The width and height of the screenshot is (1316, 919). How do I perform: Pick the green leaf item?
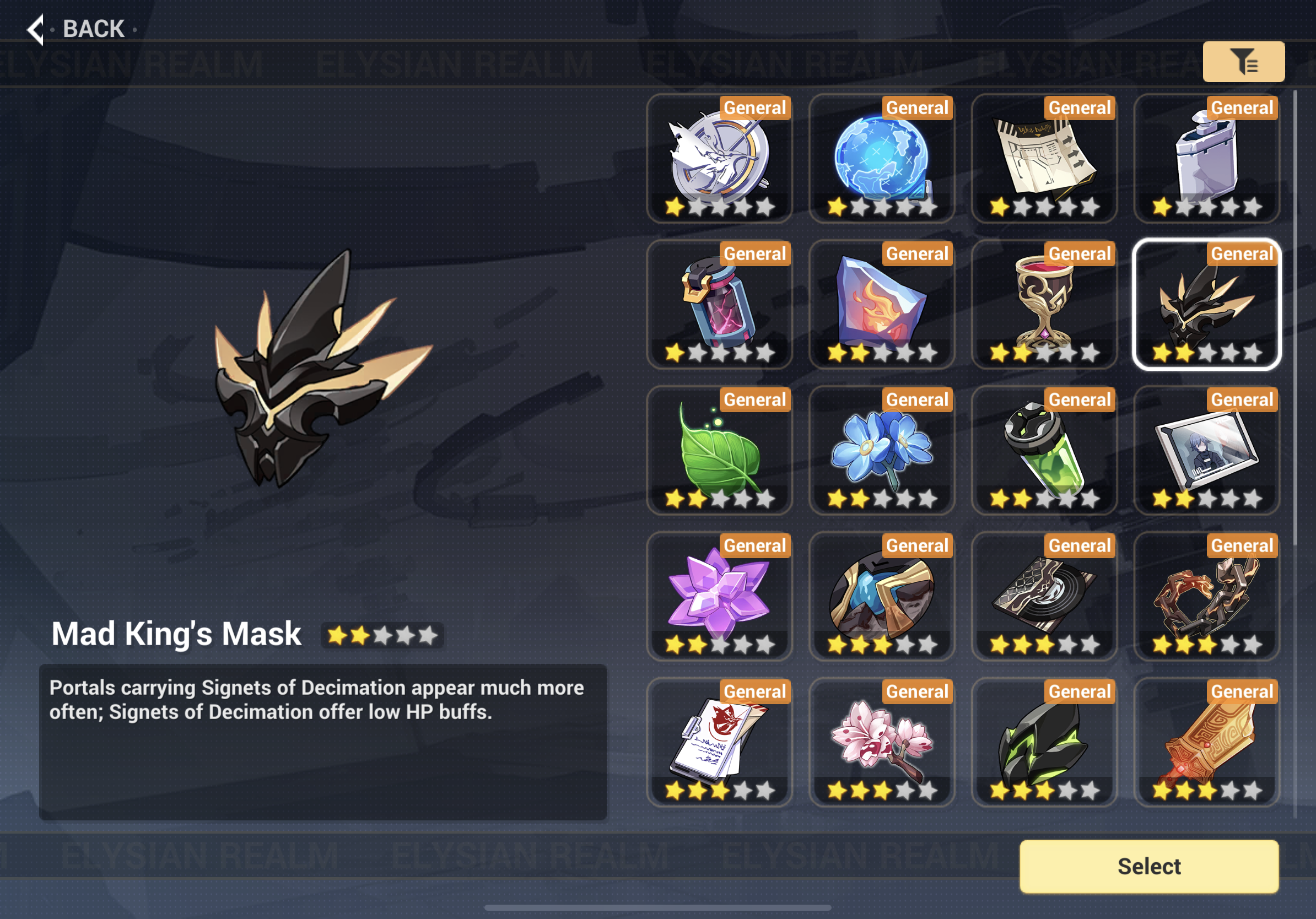tap(719, 450)
